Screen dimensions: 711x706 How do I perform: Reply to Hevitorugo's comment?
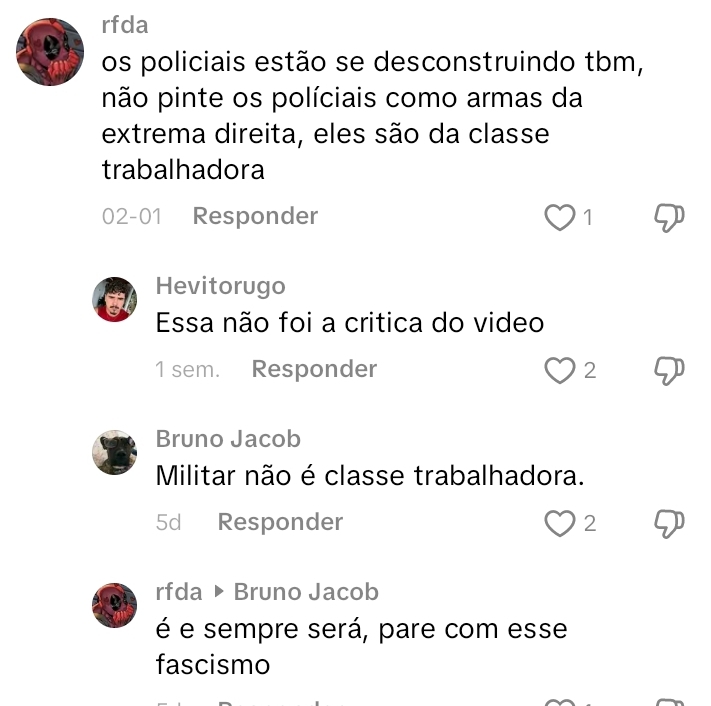click(314, 369)
